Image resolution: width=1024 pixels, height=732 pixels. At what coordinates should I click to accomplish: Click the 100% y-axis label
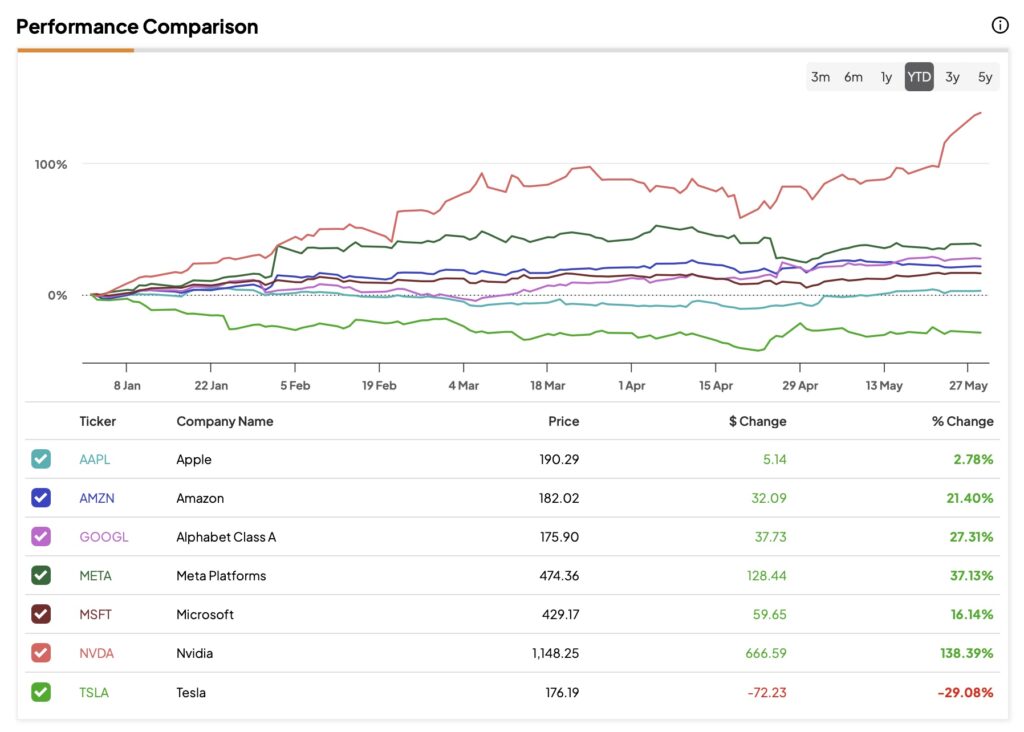(x=51, y=164)
